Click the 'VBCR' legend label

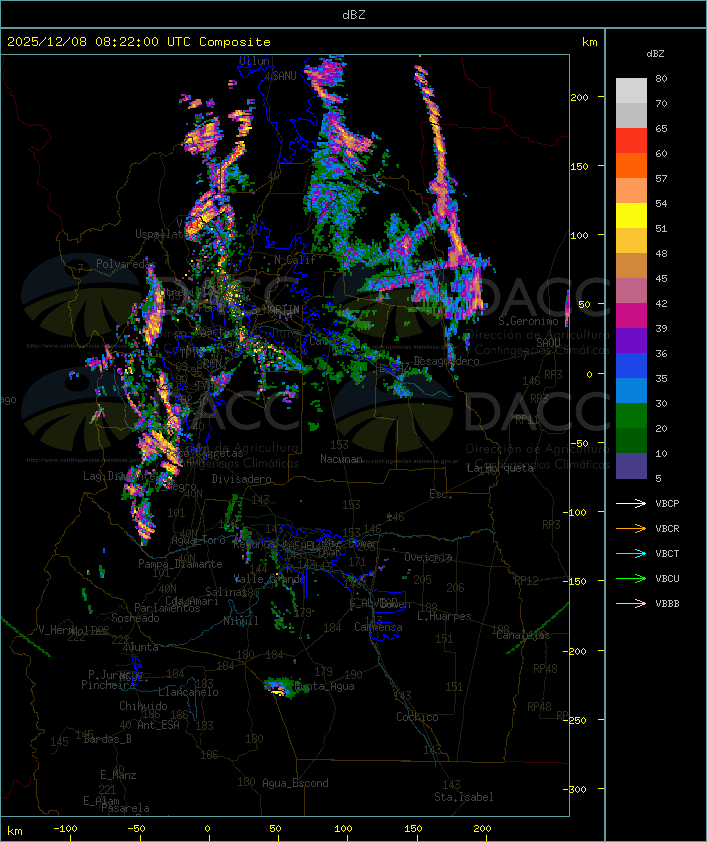667,528
